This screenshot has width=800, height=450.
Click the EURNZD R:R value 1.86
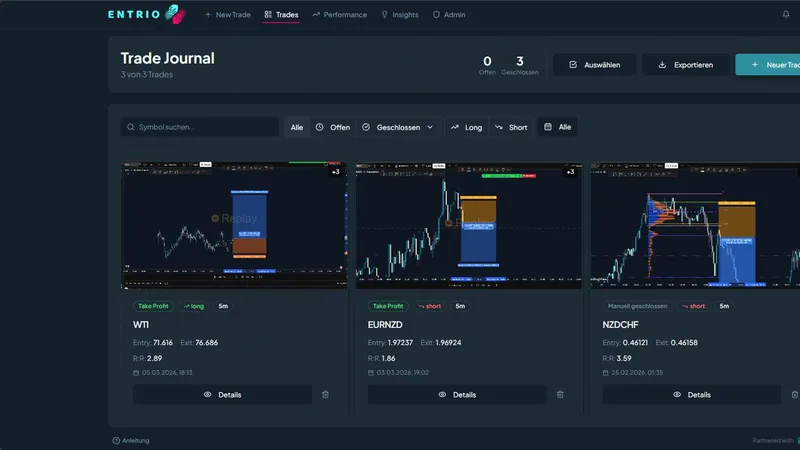[388, 358]
